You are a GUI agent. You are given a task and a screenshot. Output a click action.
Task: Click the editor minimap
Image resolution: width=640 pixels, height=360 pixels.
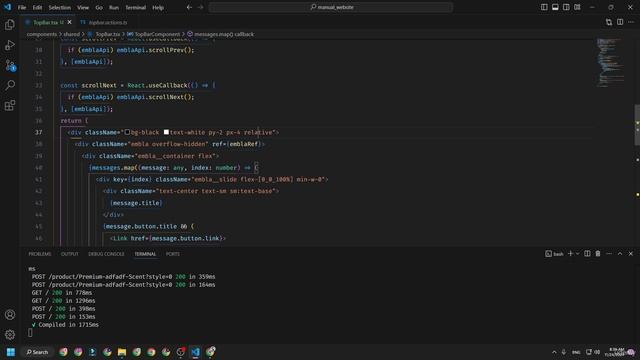(610, 63)
